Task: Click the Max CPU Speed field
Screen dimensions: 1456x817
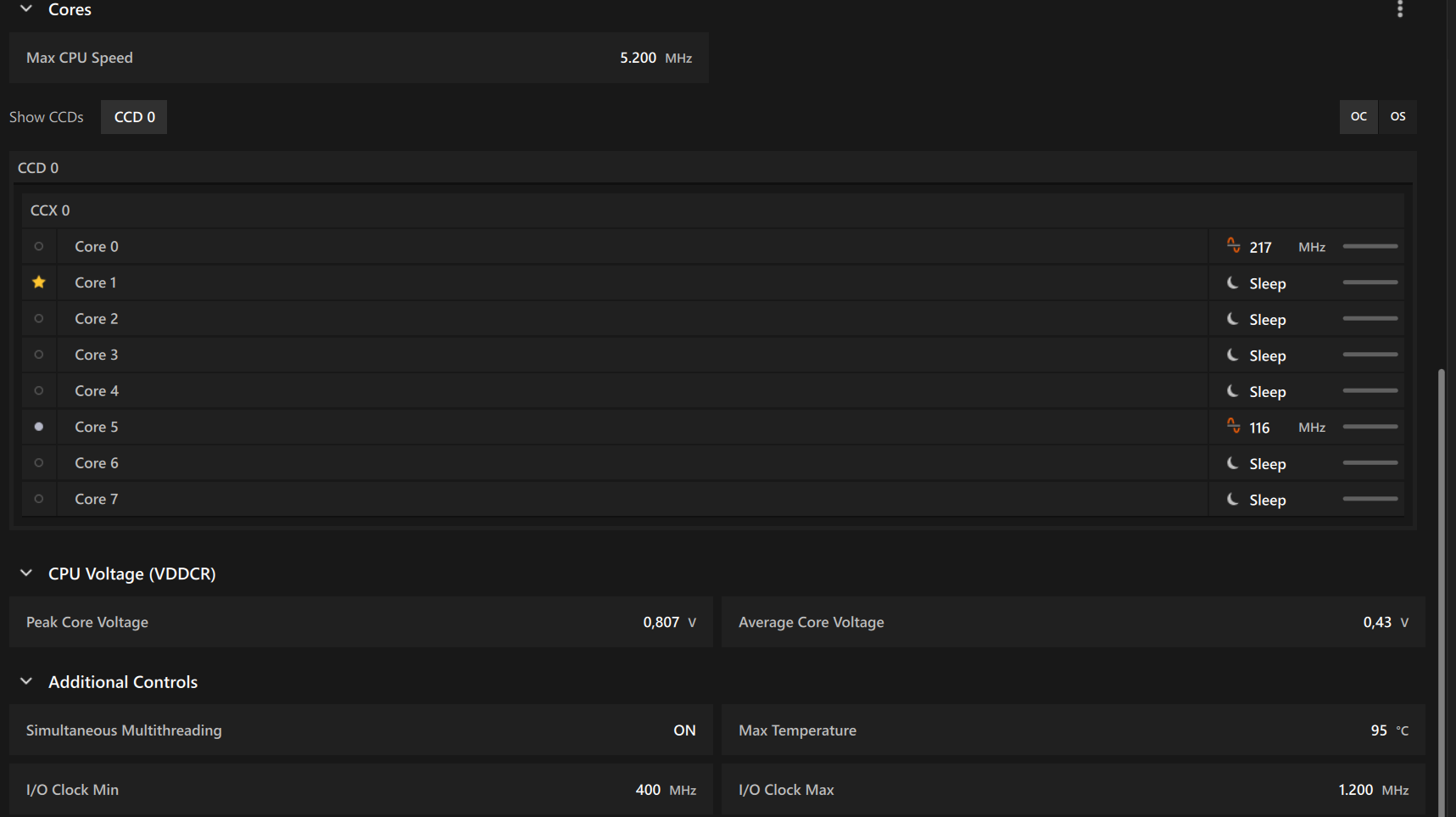Action: coord(359,58)
